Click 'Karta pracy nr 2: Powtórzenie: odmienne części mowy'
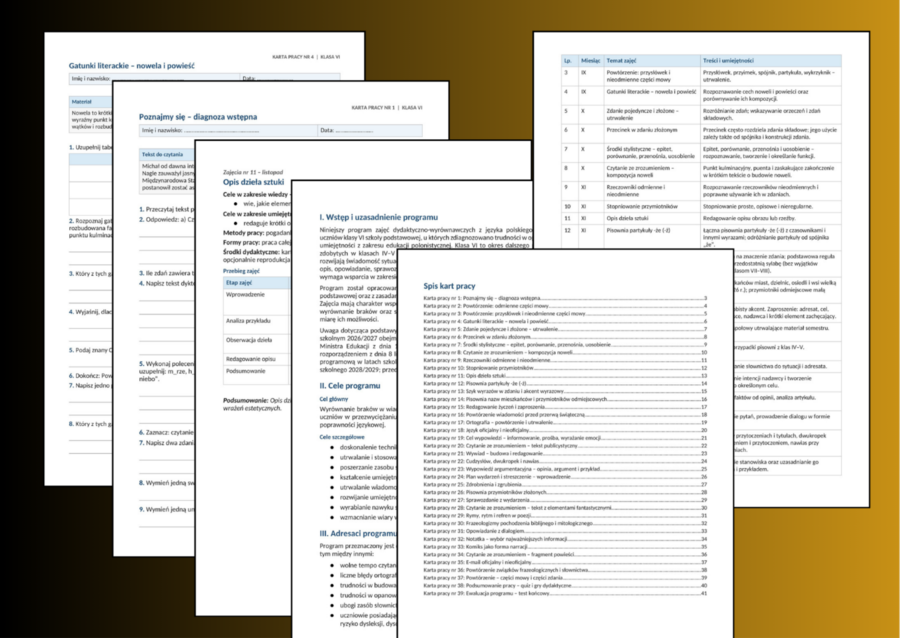 (x=565, y=306)
